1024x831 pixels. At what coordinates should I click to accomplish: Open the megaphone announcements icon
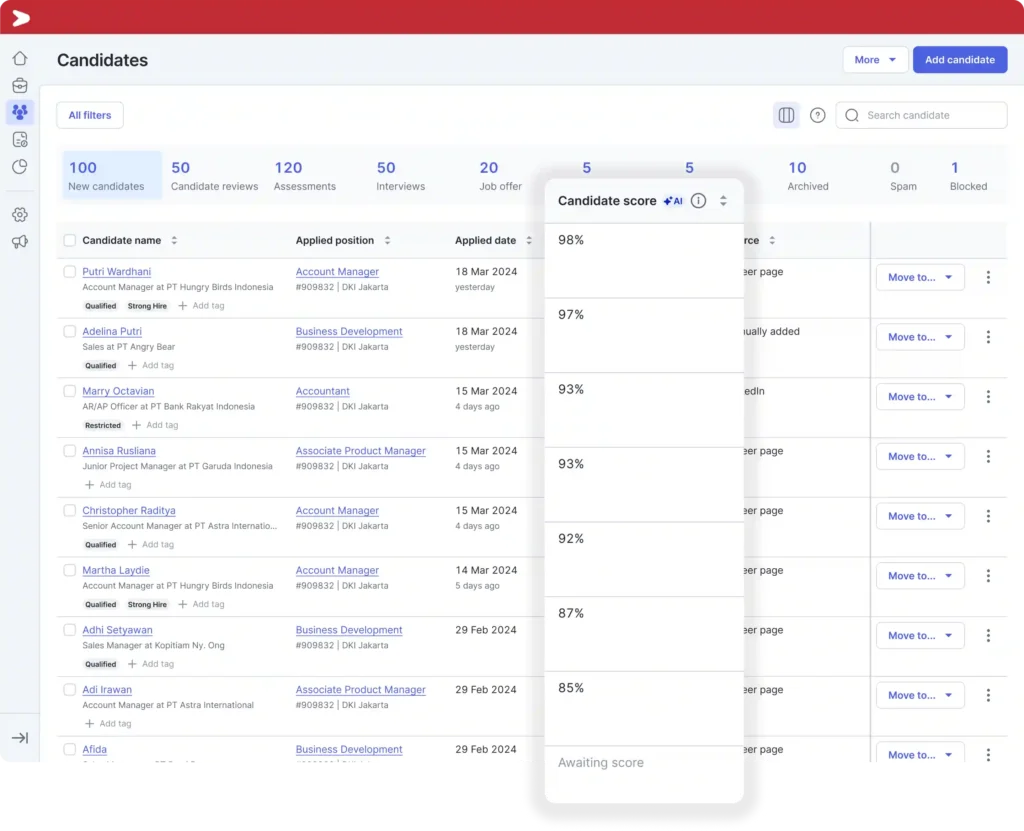pyautogui.click(x=20, y=242)
